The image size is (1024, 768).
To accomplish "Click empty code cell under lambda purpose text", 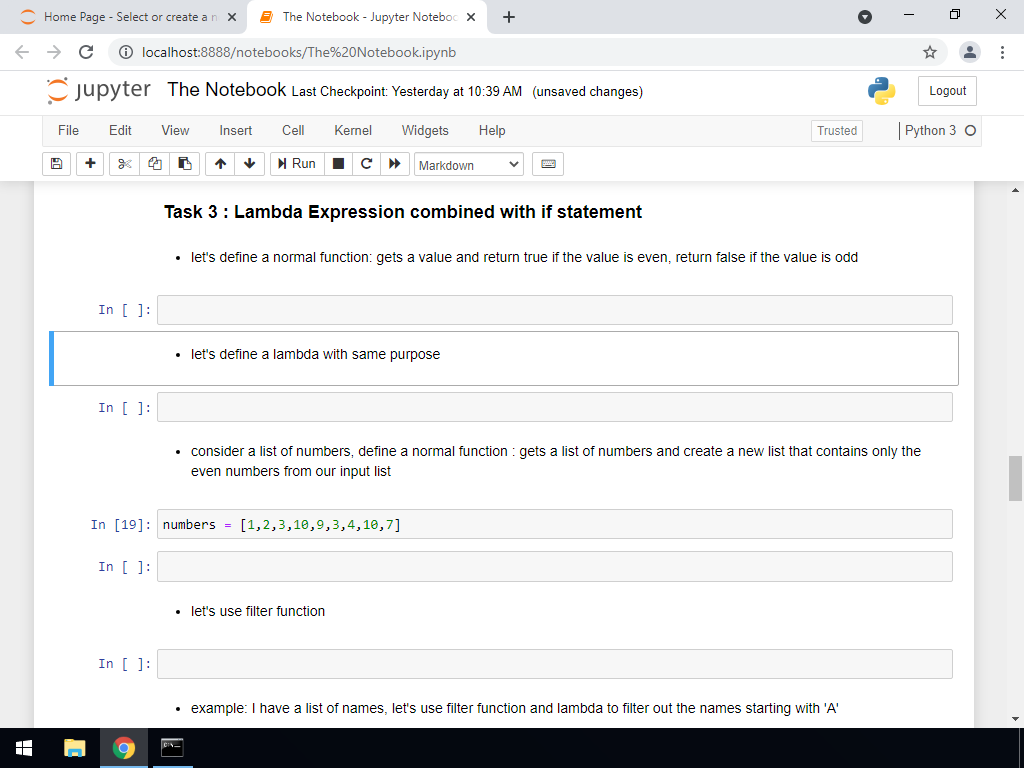I will (554, 407).
